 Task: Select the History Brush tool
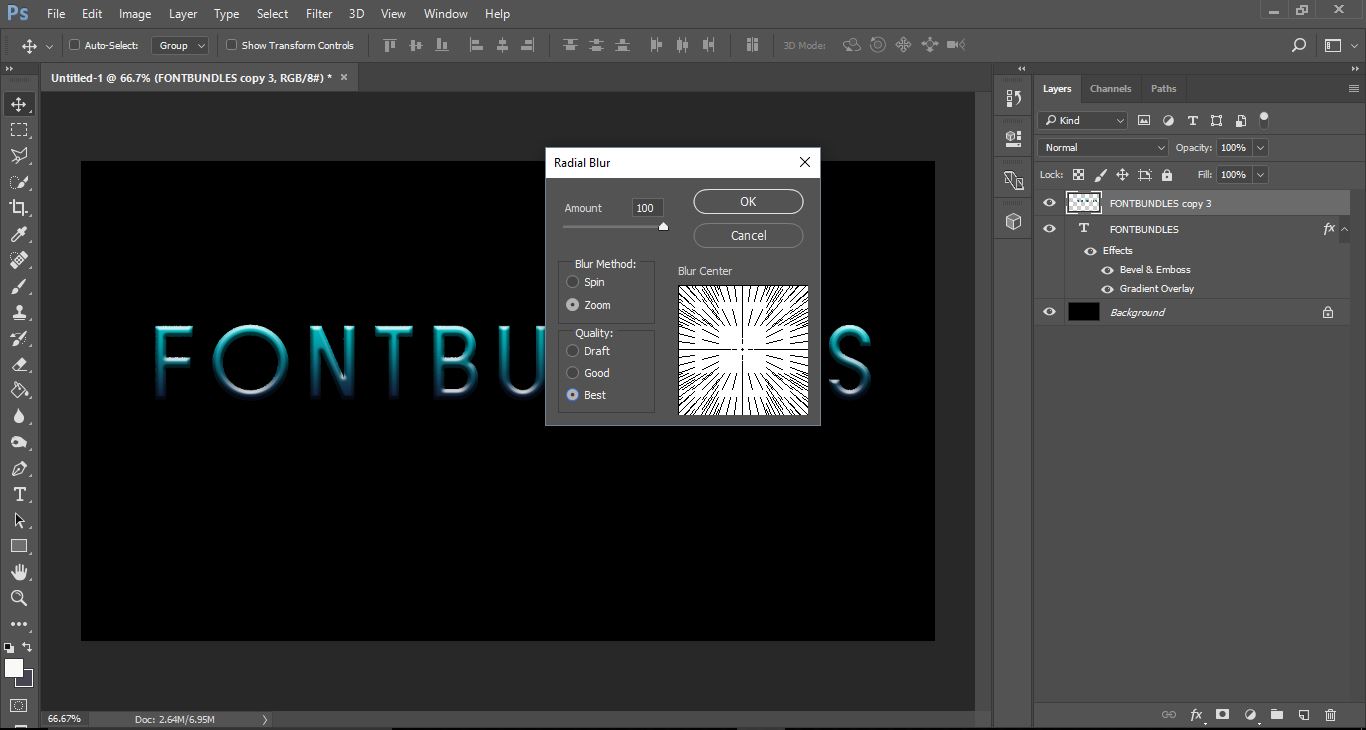(x=19, y=338)
